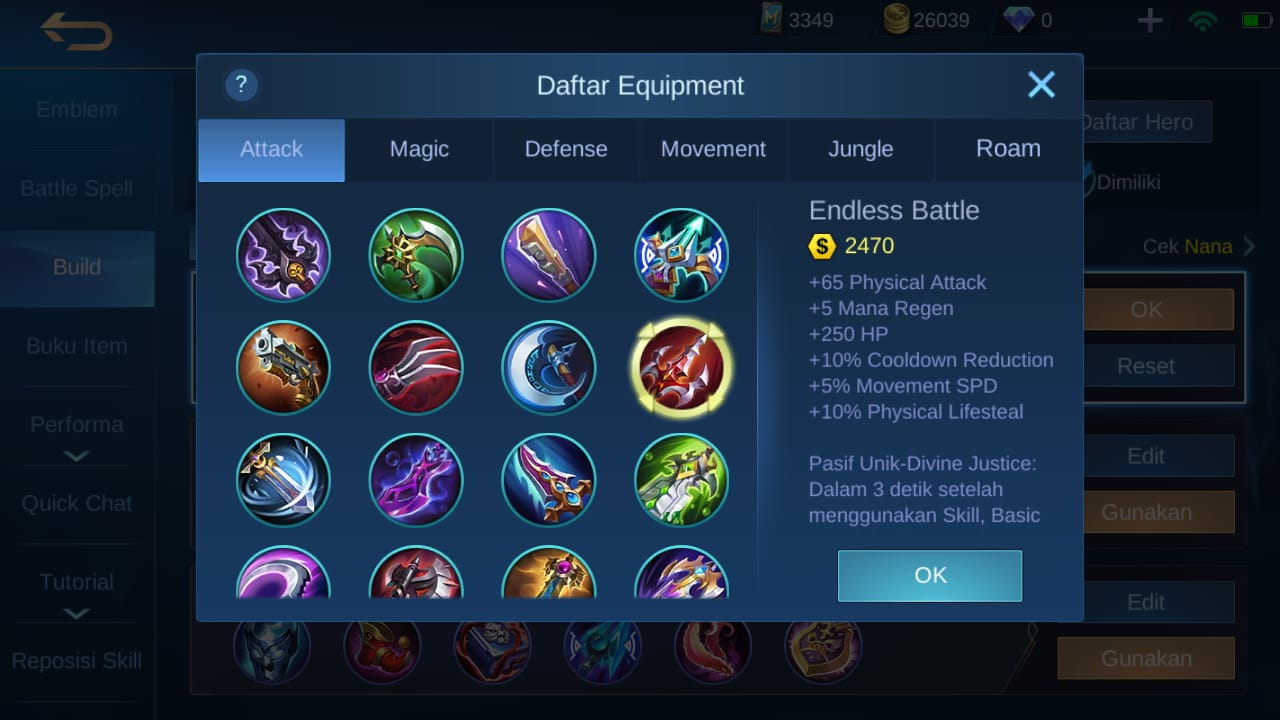Pick the blue crescent axe item
Image resolution: width=1280 pixels, height=720 pixels.
click(549, 367)
